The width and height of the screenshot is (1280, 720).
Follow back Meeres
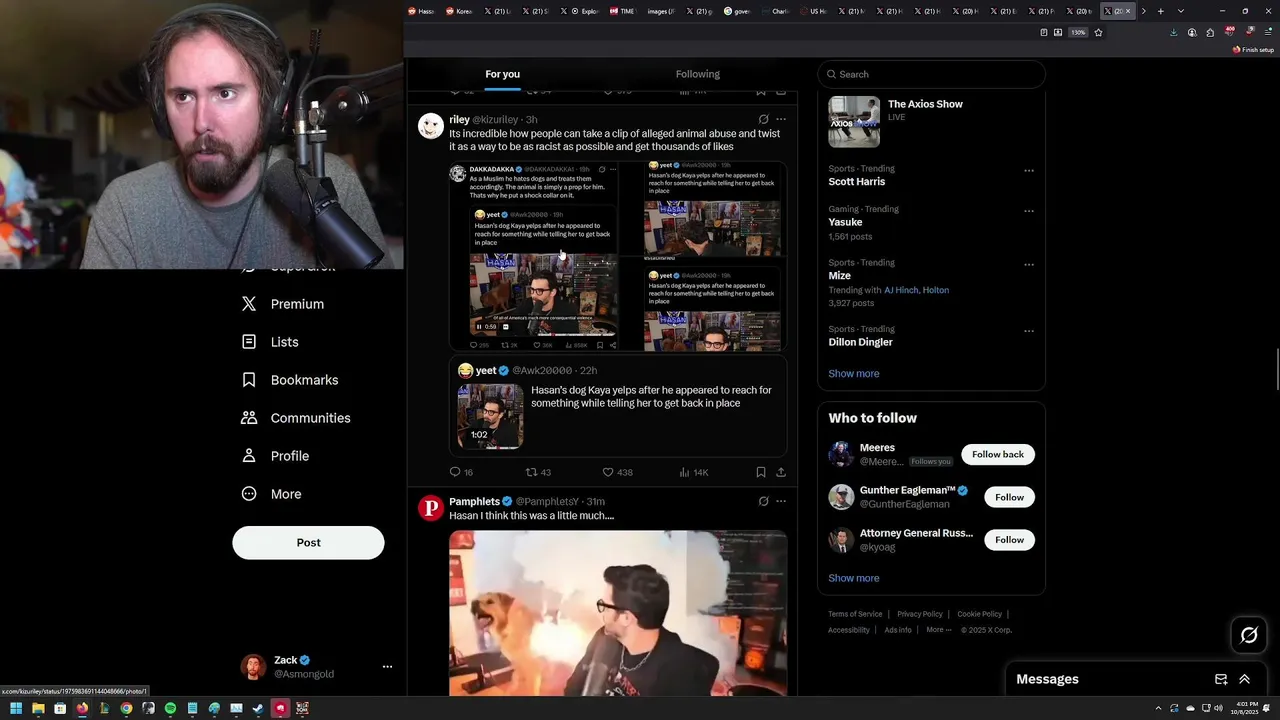point(998,454)
